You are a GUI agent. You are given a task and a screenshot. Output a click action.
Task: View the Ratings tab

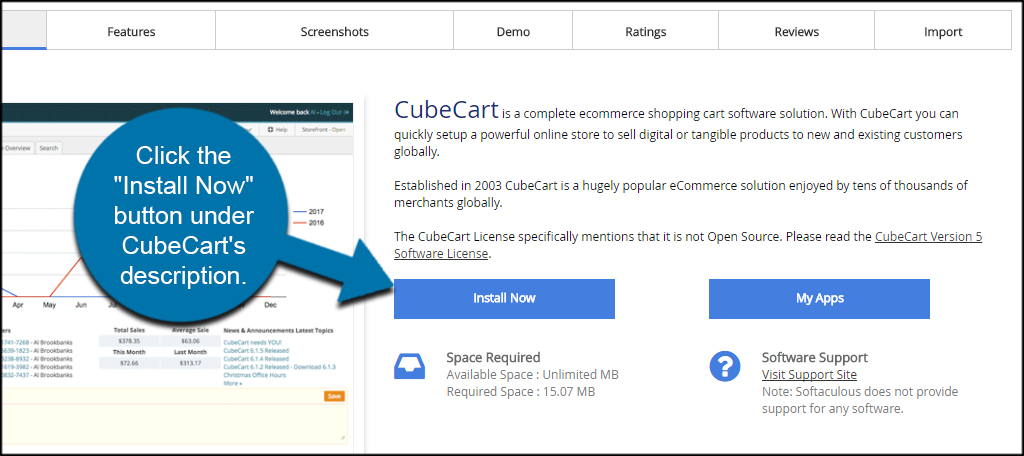[x=646, y=31]
